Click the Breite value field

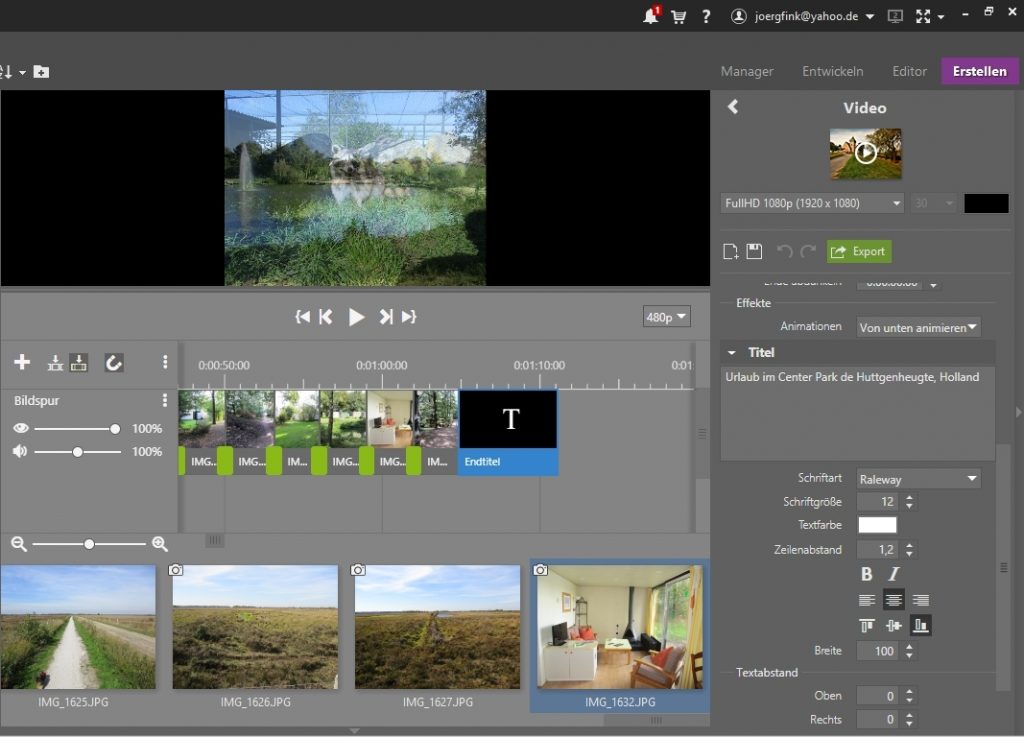878,651
